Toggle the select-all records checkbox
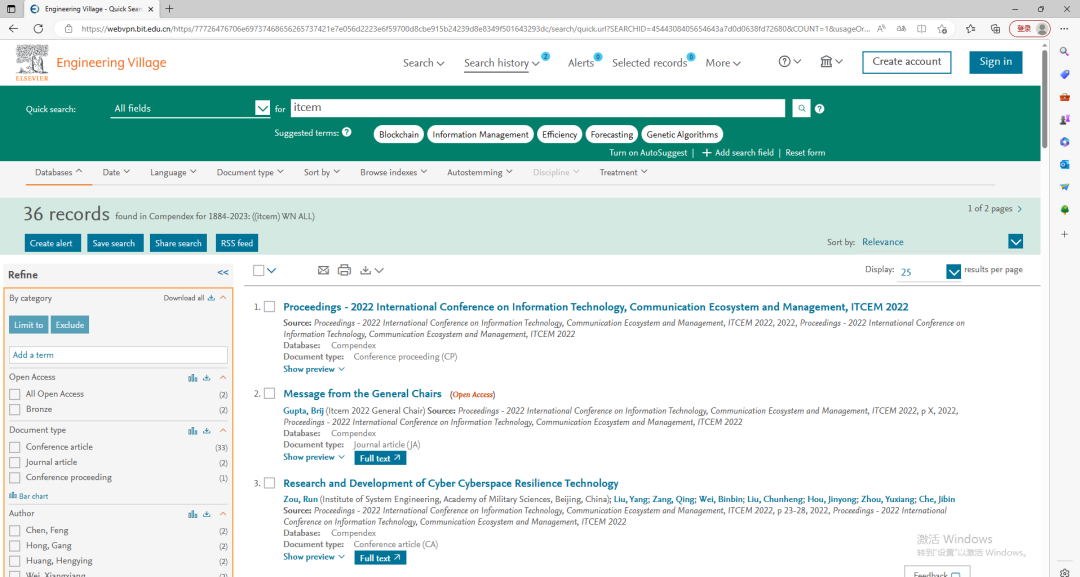Image resolution: width=1080 pixels, height=577 pixels. tap(258, 271)
